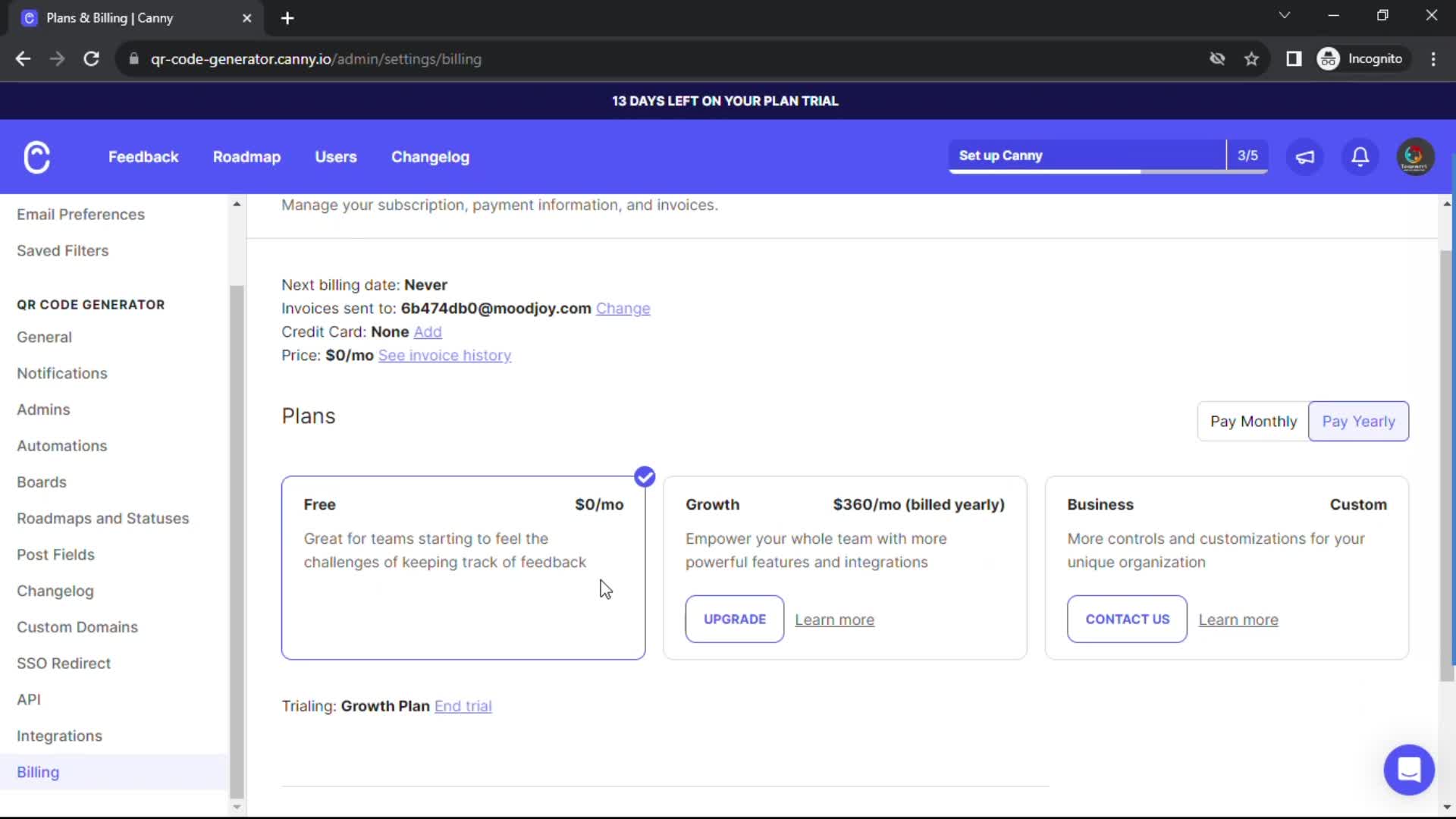Screen dimensions: 1456x819
Task: Click the Canny logo icon
Action: (x=36, y=156)
